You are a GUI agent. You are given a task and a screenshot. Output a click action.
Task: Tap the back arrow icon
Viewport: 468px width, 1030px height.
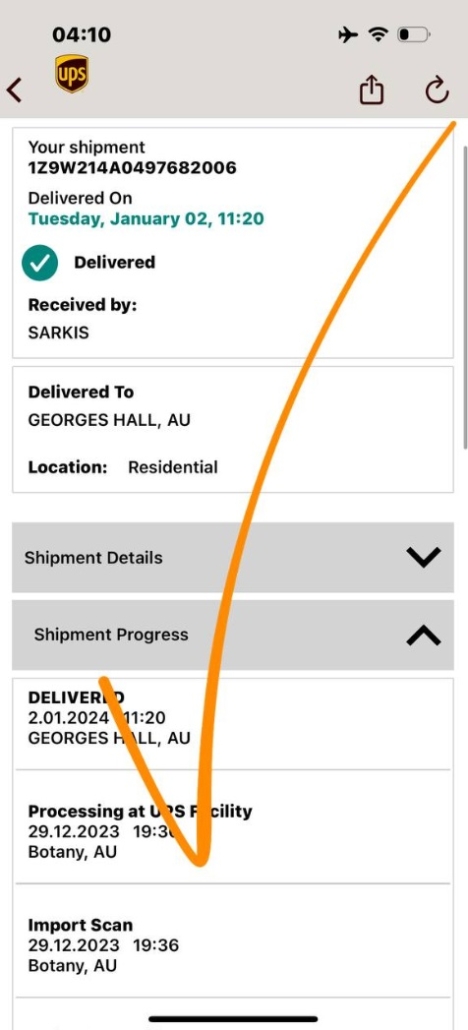pos(14,90)
